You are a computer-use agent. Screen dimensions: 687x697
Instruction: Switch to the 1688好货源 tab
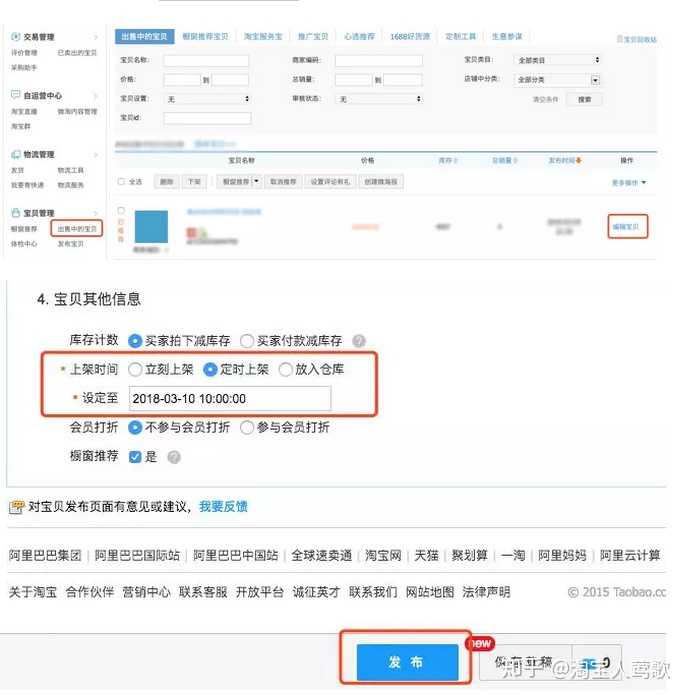click(410, 36)
